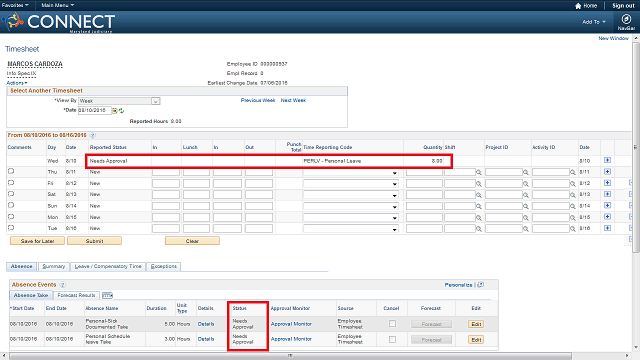Check Cancel box for Personal-Sick absence
640x360 pixels.
pos(392,324)
